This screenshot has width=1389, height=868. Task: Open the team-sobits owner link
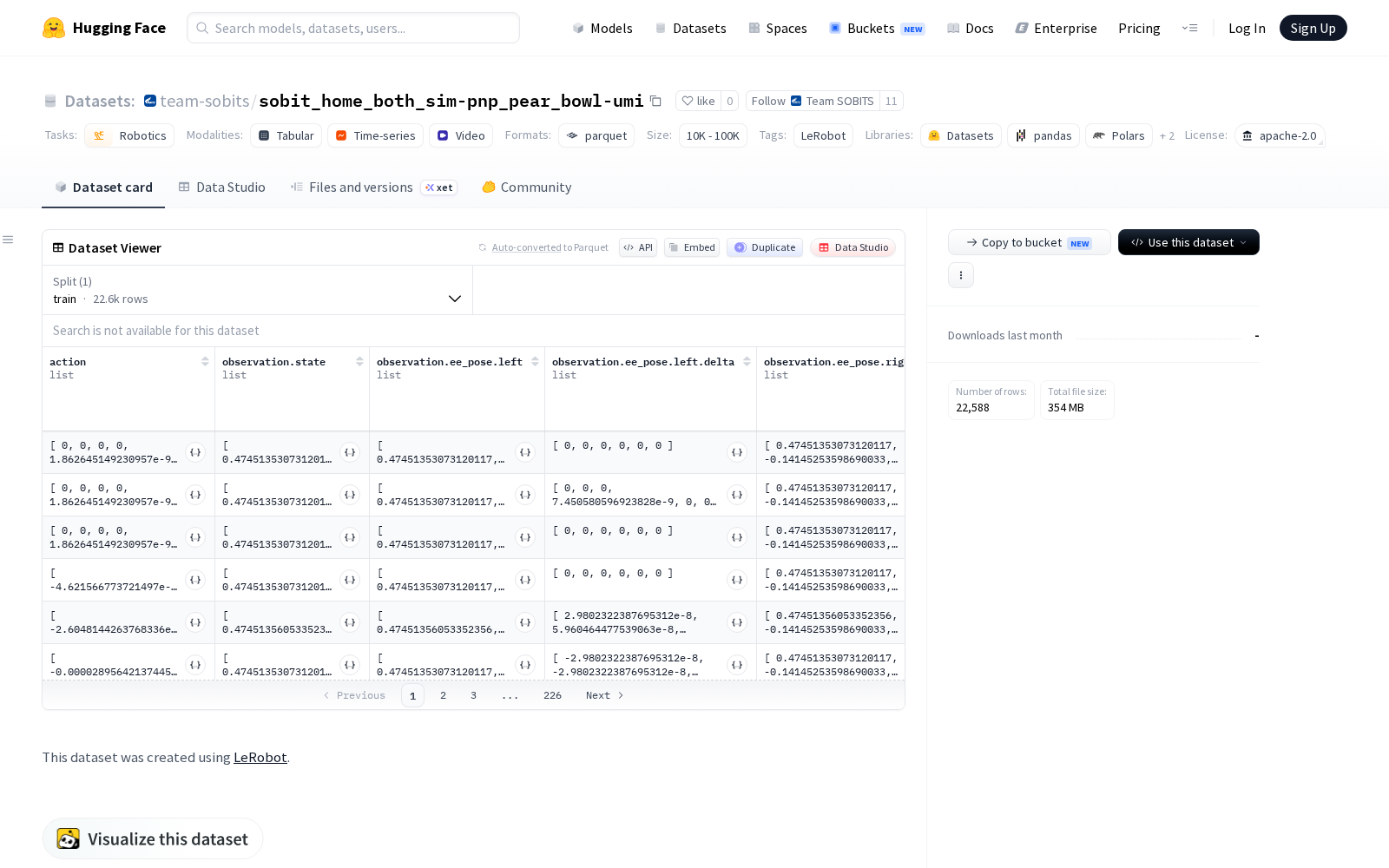[205, 101]
